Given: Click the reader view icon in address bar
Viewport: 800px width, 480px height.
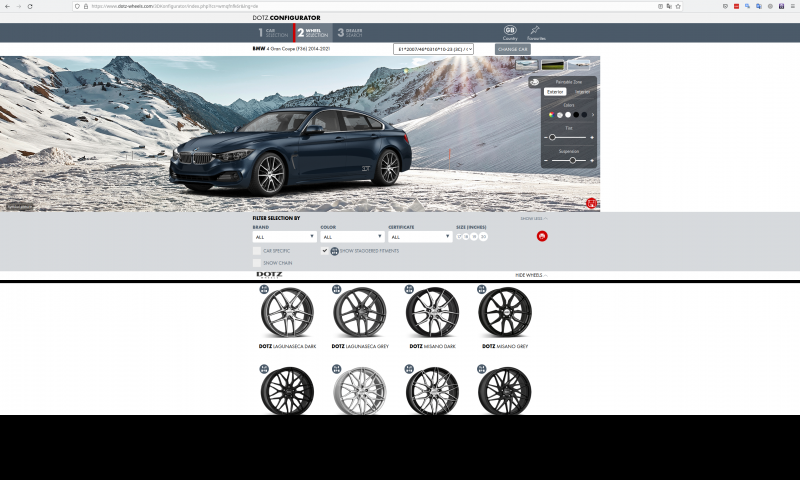Looking at the screenshot, I should pyautogui.click(x=660, y=6).
